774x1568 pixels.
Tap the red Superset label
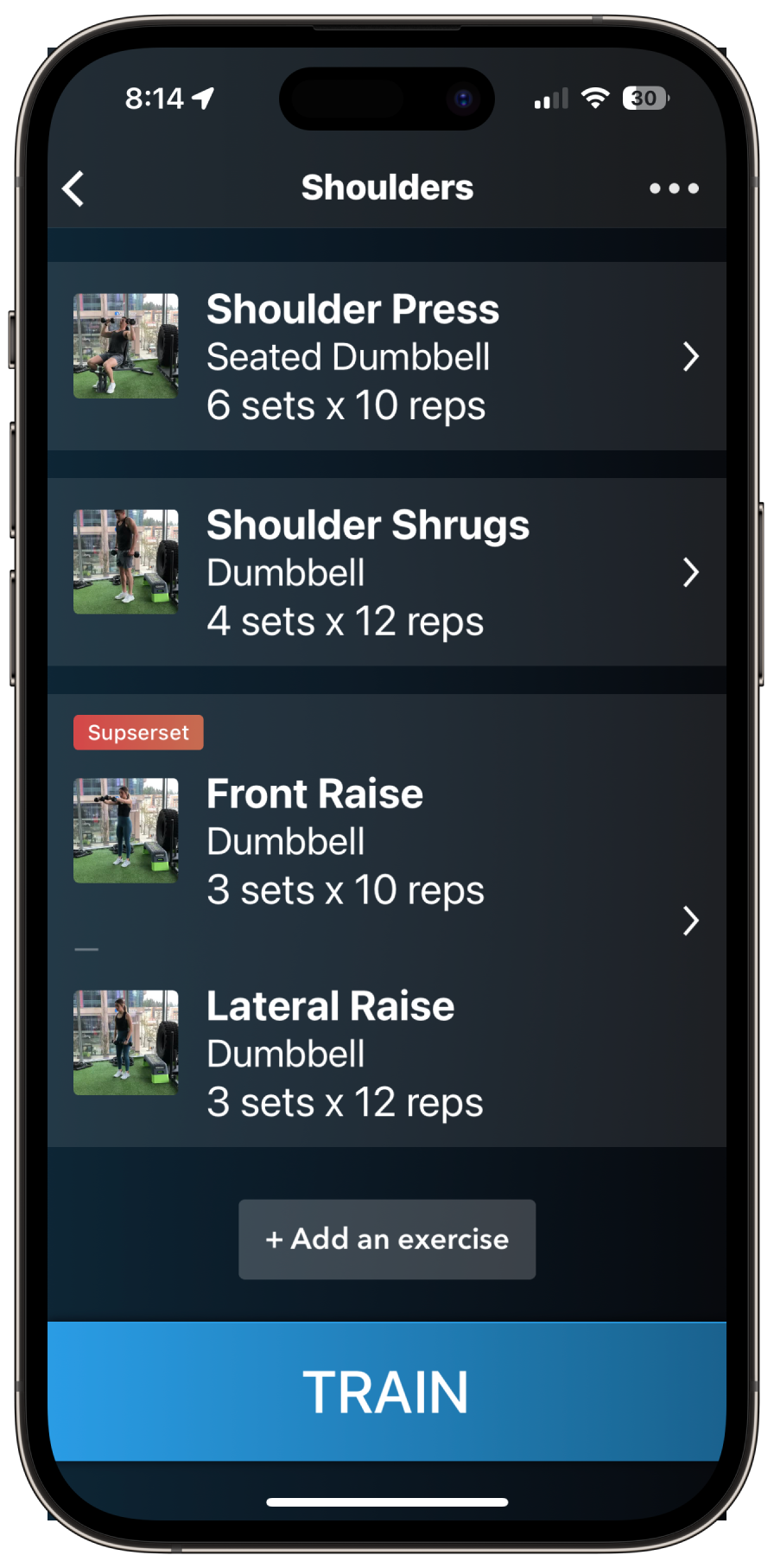click(138, 732)
